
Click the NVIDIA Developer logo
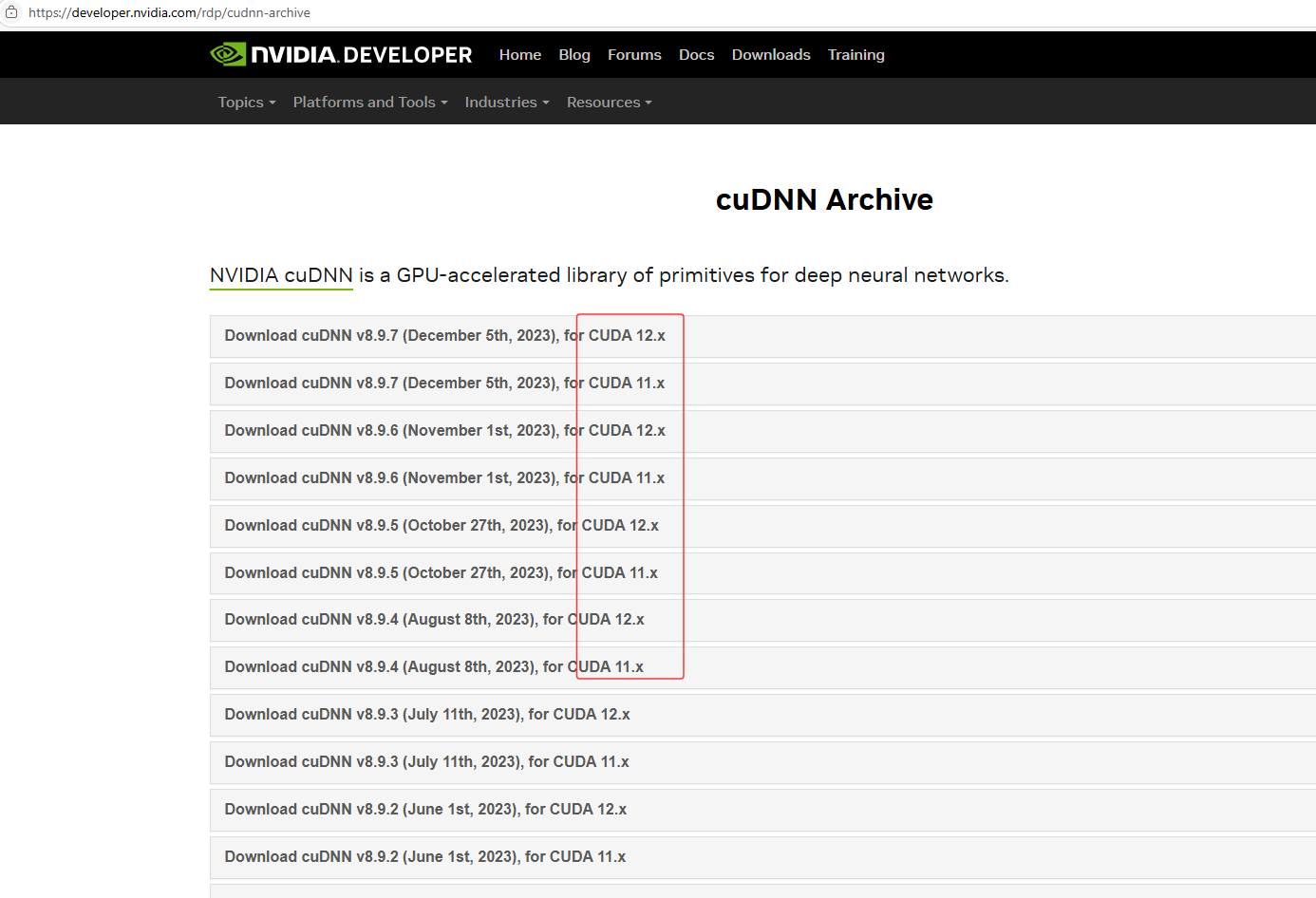click(341, 54)
